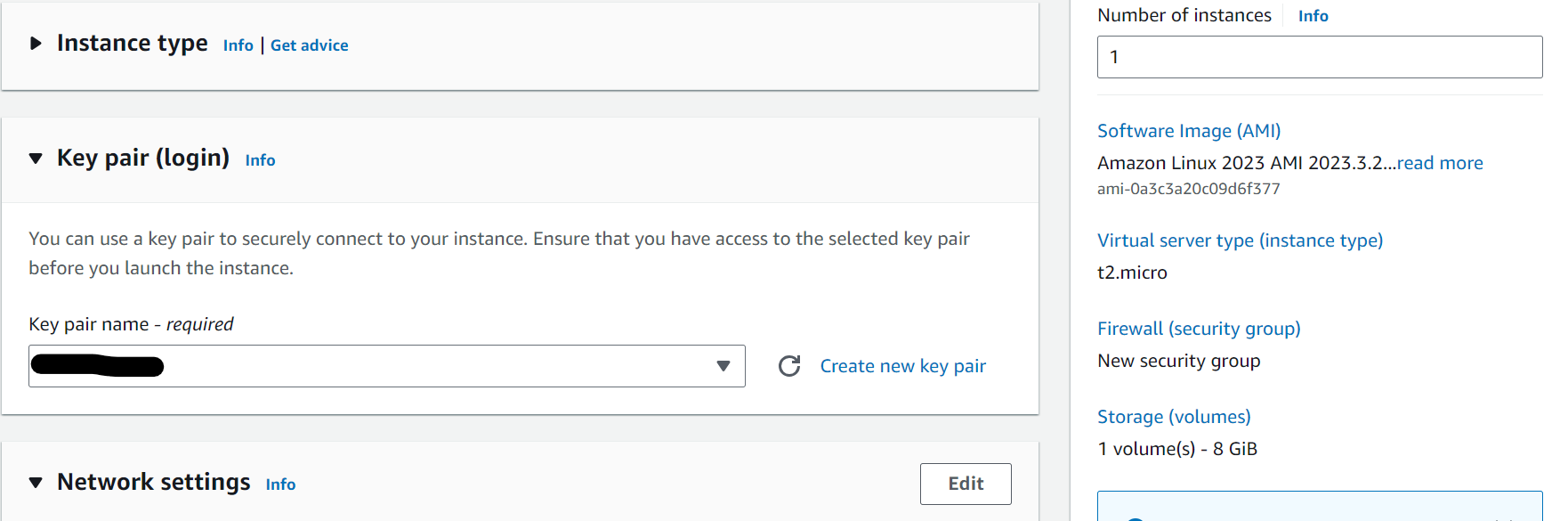Screen dimensions: 1568x521
Task: Focus the Number of instances field
Action: 1320,57
